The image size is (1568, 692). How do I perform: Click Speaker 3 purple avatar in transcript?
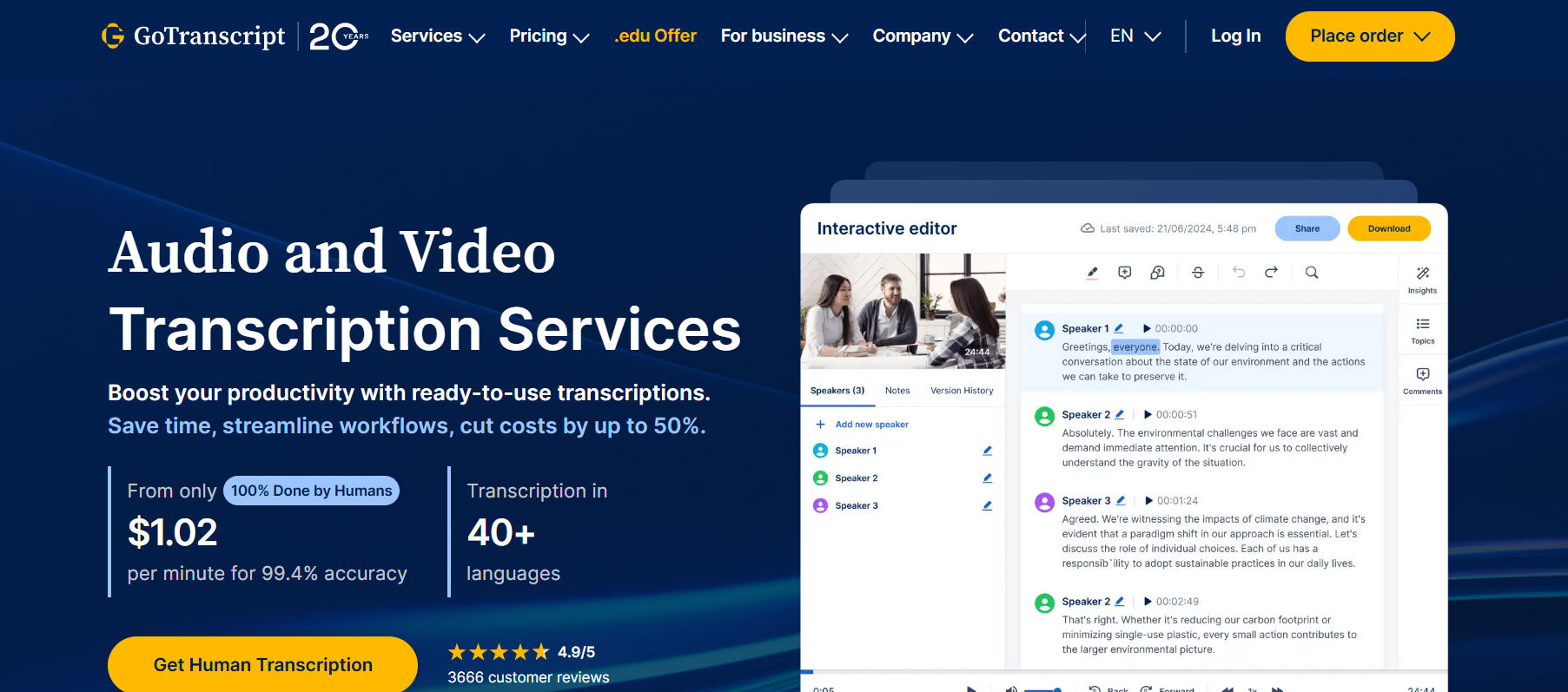(1044, 502)
